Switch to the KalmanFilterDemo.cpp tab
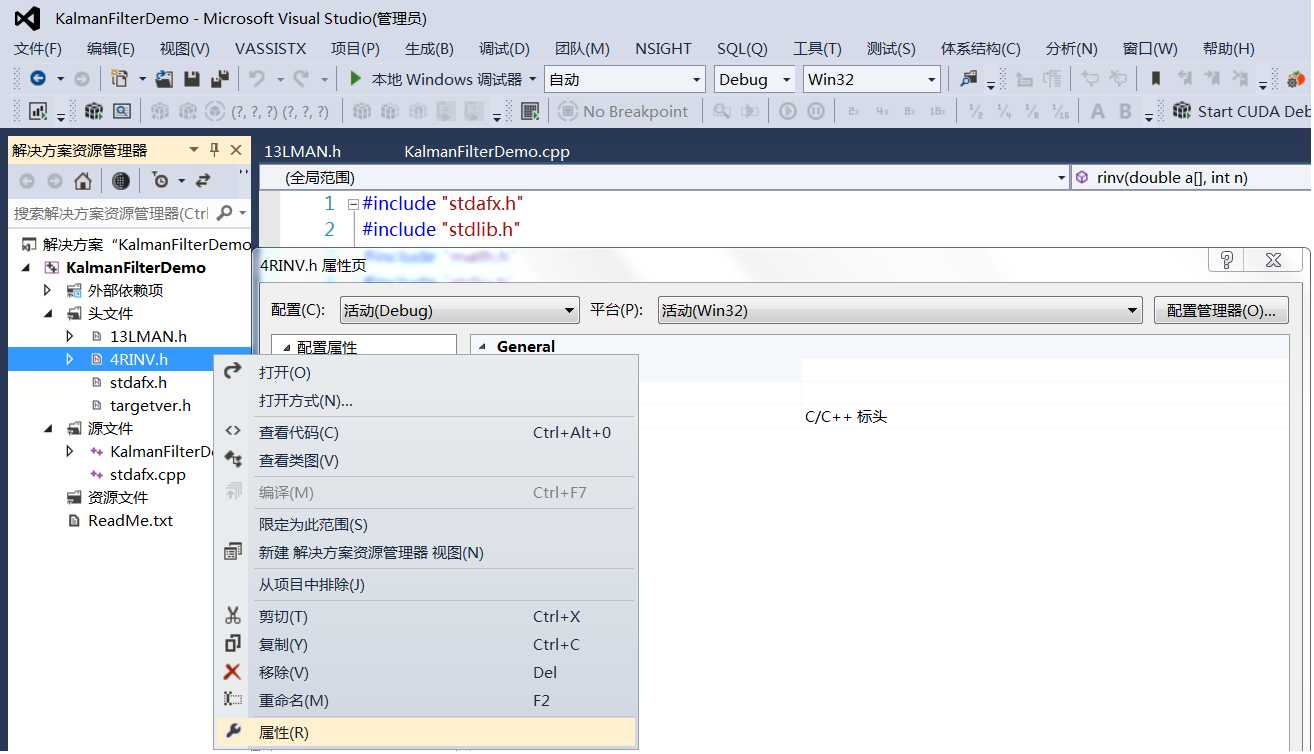 tap(487, 151)
